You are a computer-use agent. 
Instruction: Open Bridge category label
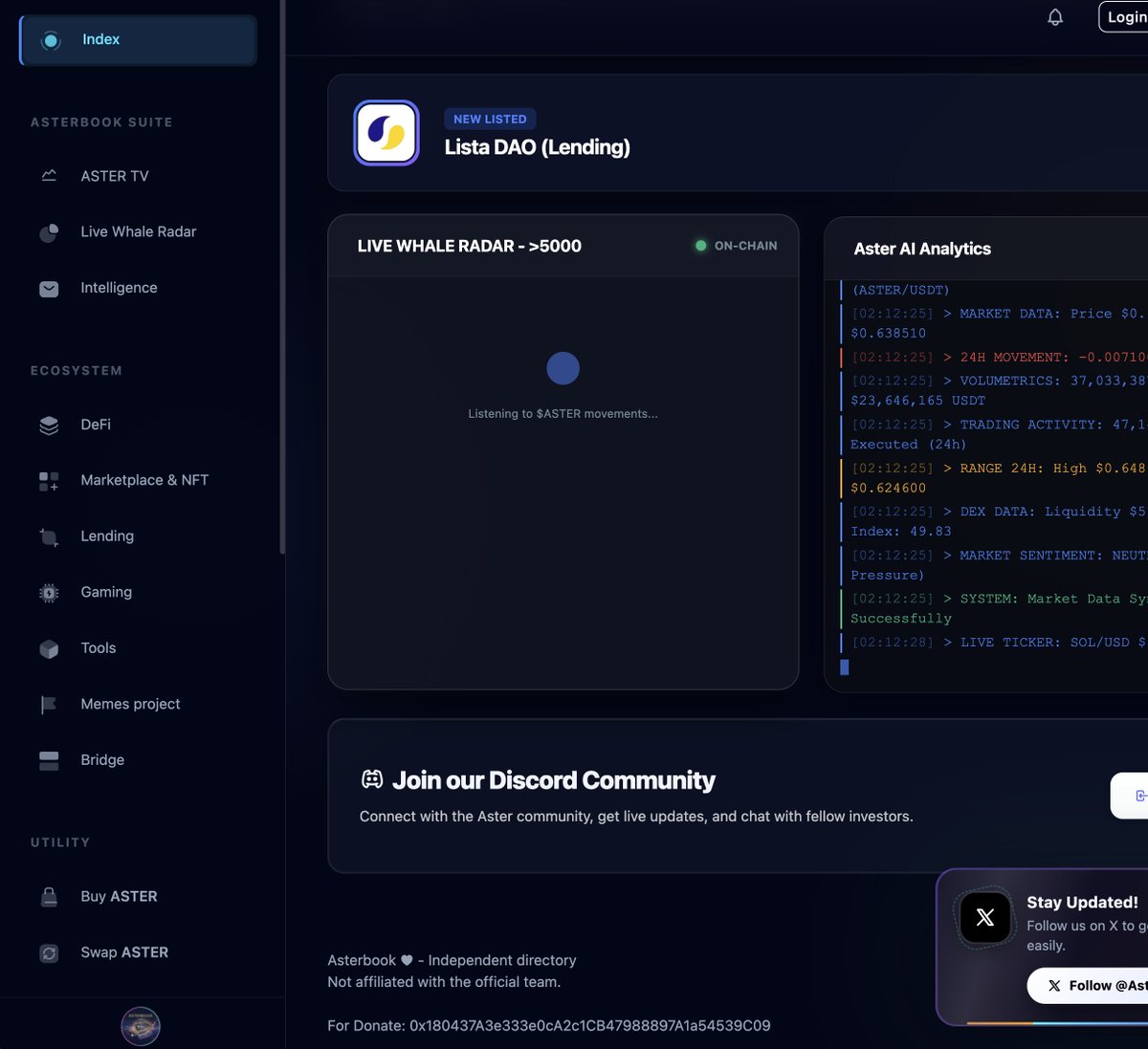tap(102, 760)
